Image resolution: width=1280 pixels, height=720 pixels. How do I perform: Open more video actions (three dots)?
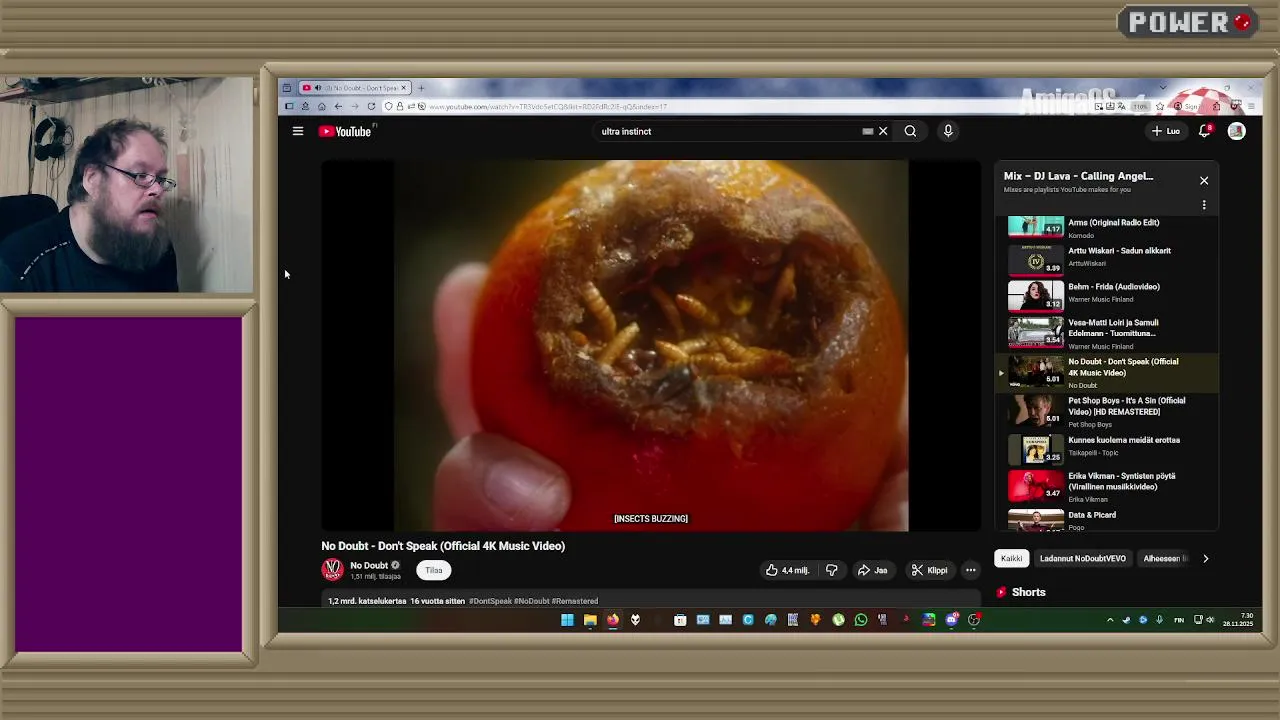[x=970, y=570]
